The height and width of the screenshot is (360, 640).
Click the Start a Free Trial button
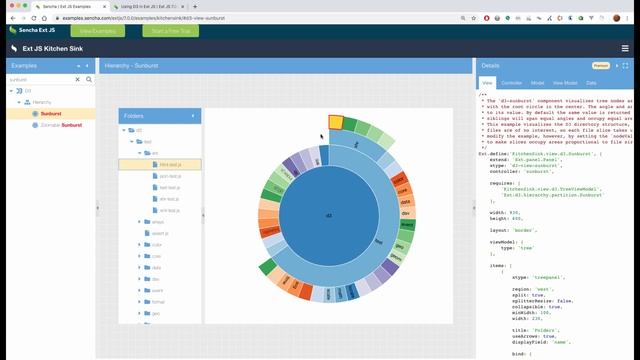(x=171, y=31)
